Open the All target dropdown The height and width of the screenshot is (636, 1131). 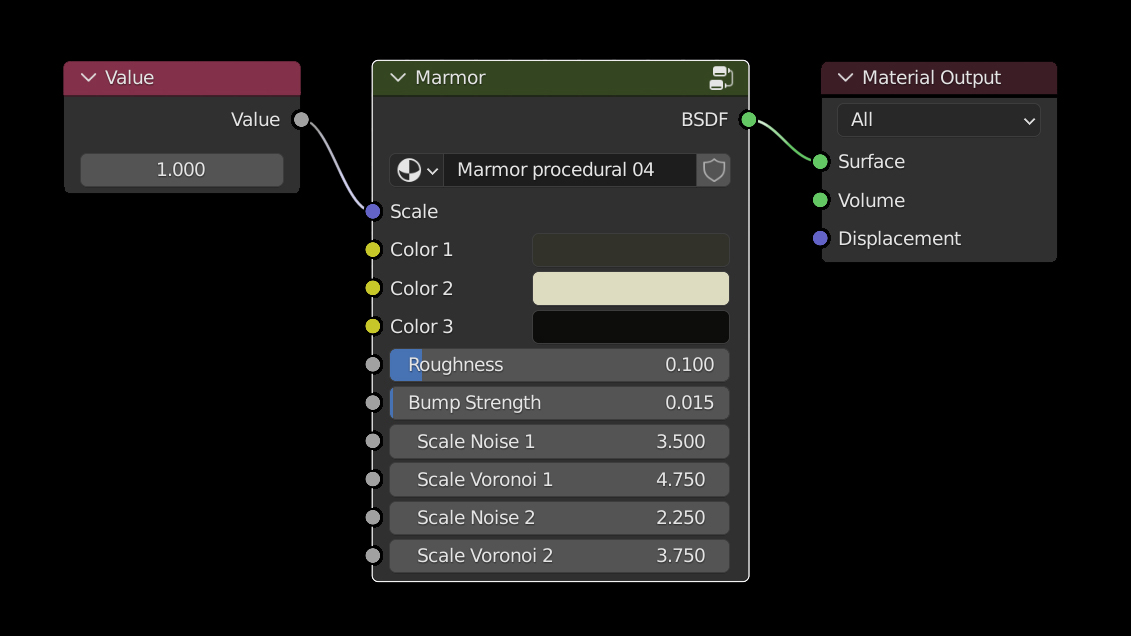938,120
